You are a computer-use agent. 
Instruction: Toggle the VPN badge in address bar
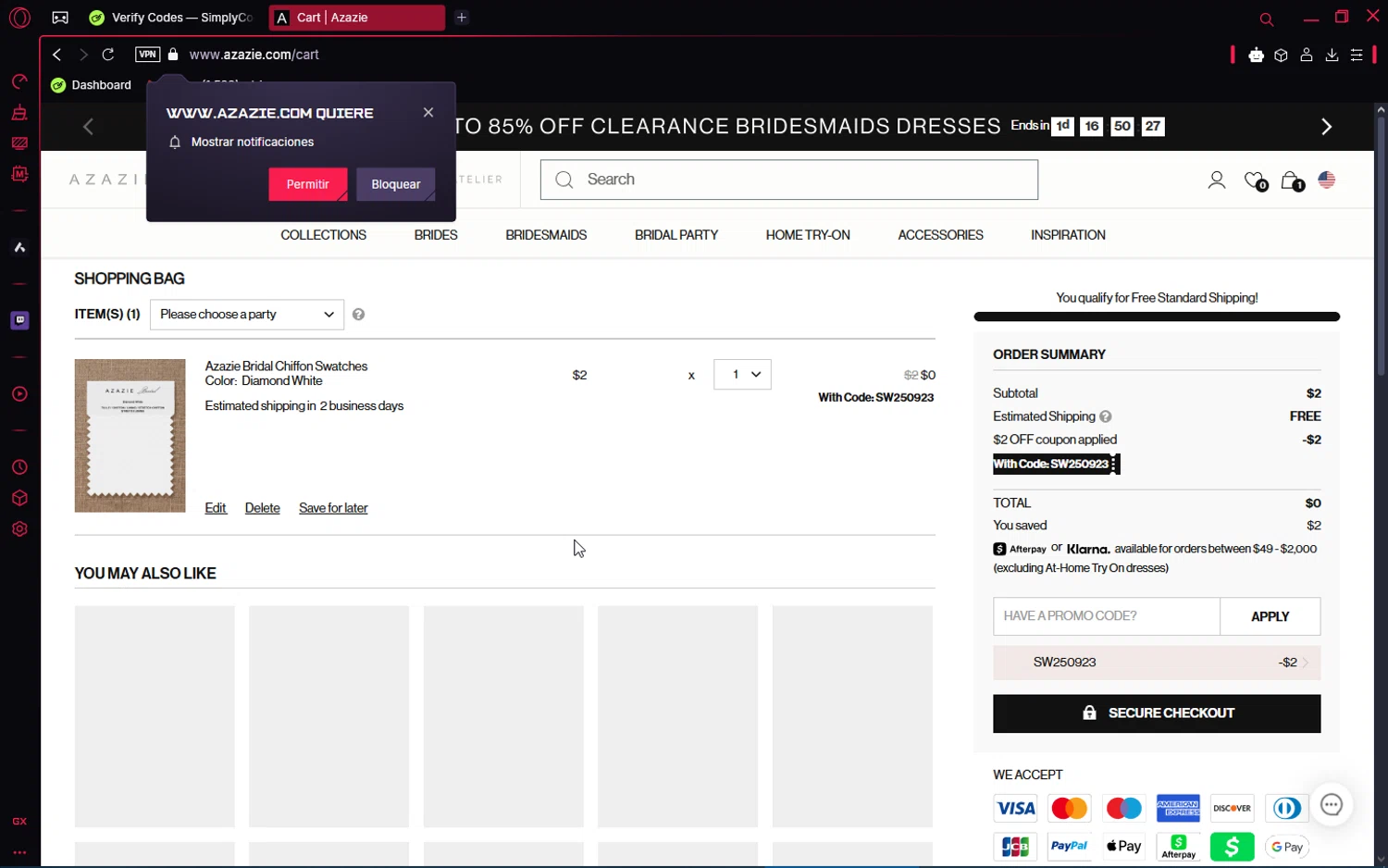147,55
